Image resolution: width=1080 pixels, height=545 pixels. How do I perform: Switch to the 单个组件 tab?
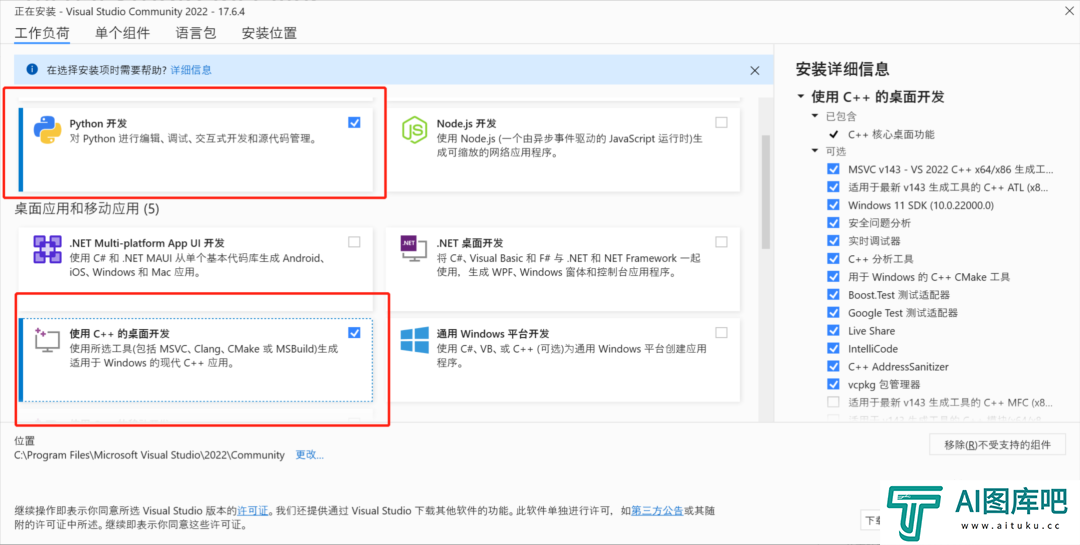(x=123, y=33)
